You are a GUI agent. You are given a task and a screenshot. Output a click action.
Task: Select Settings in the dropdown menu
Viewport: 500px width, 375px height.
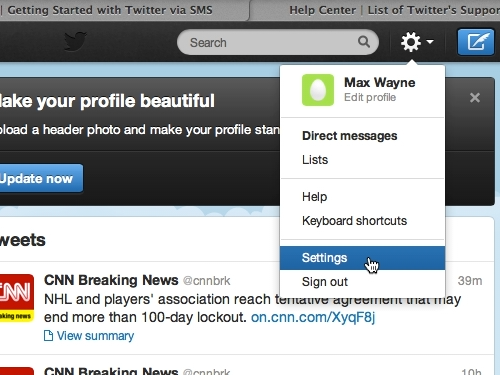(362, 258)
